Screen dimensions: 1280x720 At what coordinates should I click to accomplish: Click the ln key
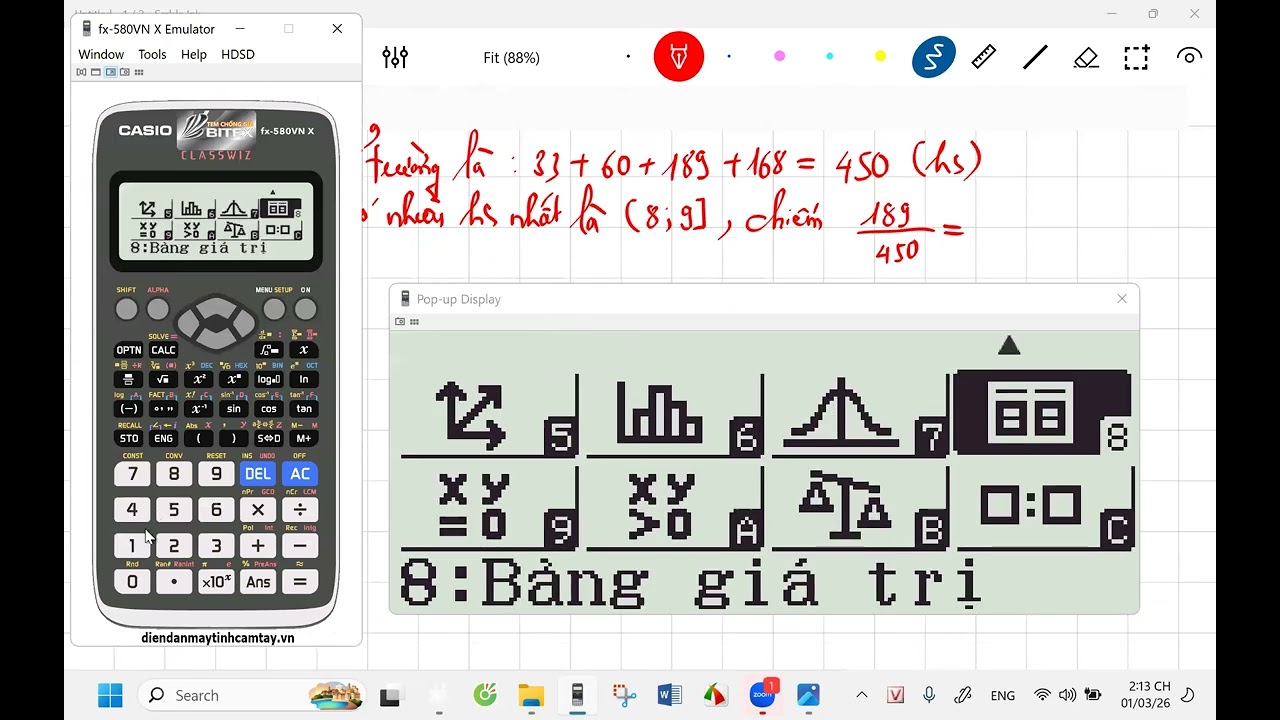point(304,380)
